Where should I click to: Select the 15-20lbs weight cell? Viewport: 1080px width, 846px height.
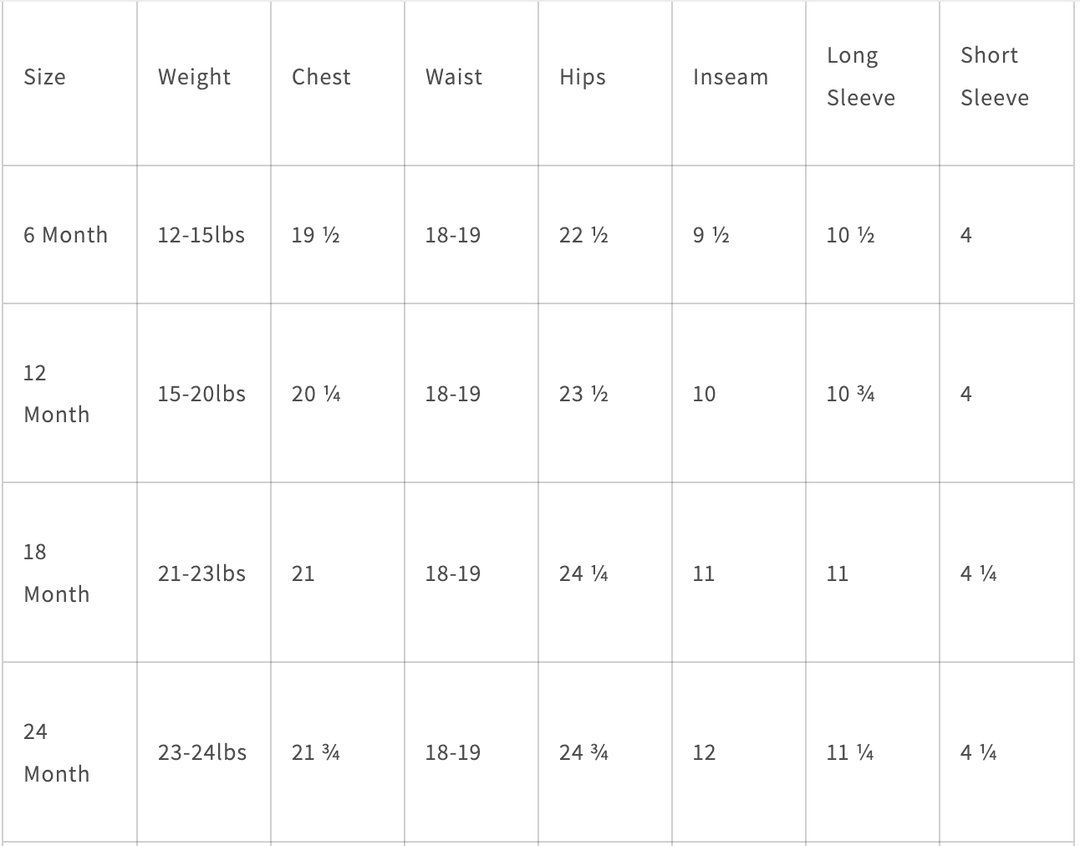[201, 394]
